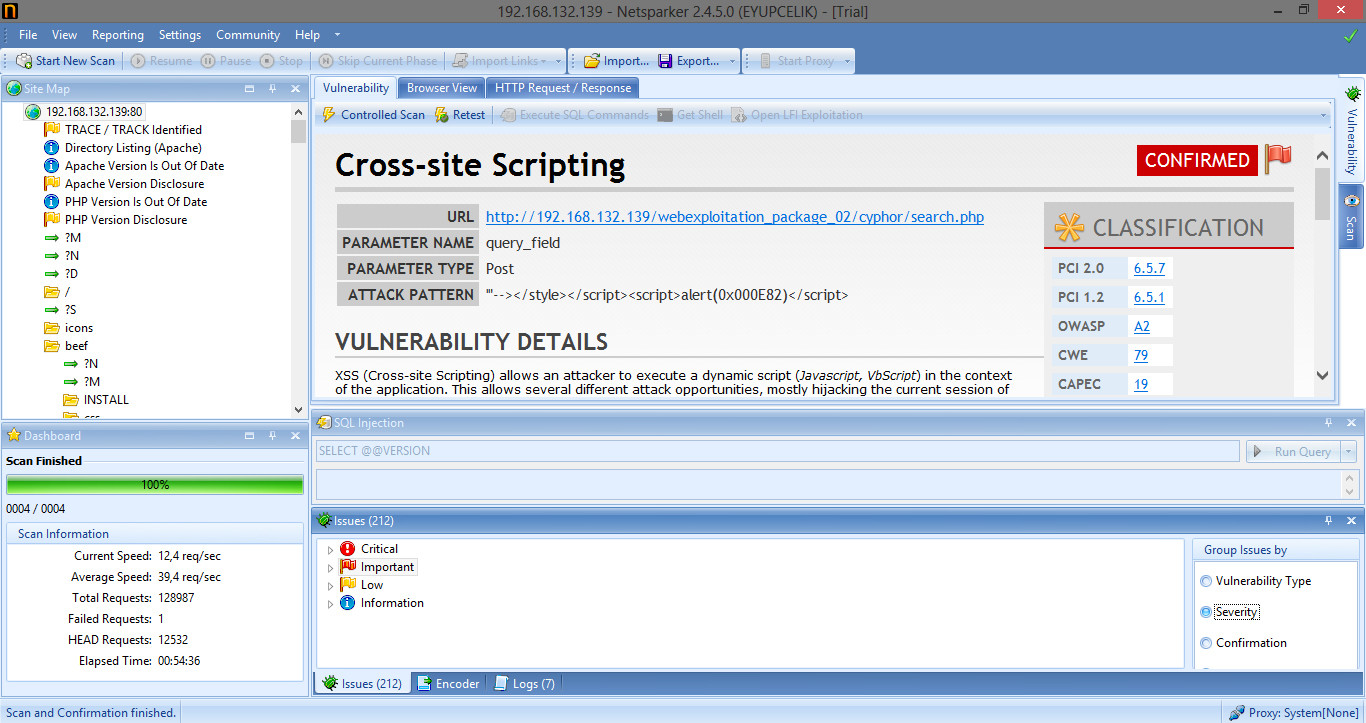This screenshot has width=1366, height=723.
Task: Close the Dashboard panel
Action: coord(295,436)
